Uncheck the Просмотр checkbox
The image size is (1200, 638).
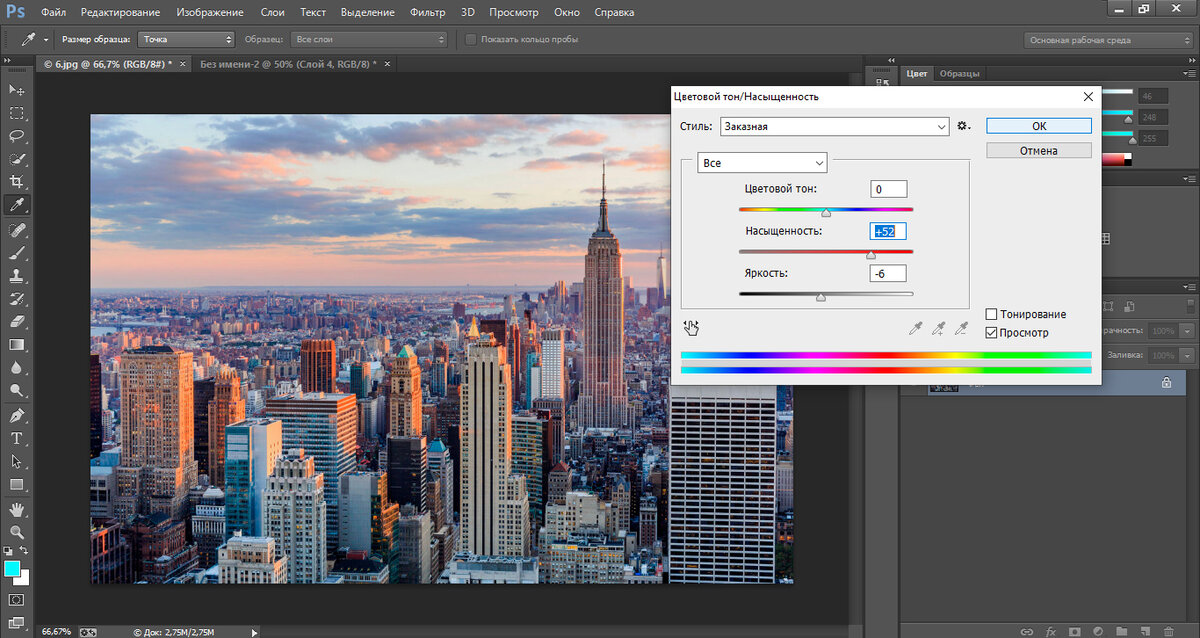991,332
